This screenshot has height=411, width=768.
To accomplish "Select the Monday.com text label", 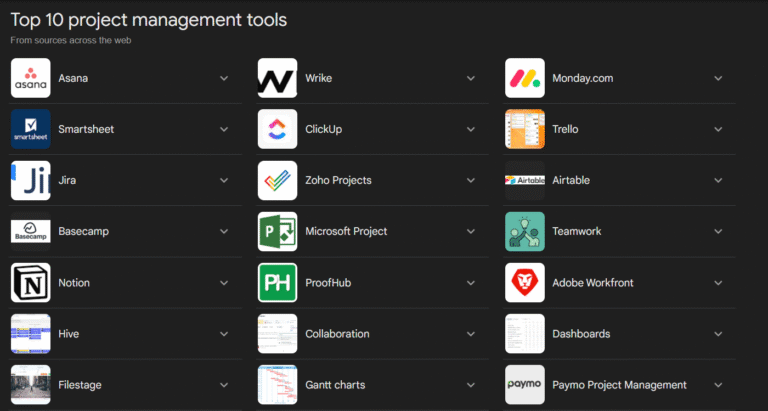I will (582, 78).
